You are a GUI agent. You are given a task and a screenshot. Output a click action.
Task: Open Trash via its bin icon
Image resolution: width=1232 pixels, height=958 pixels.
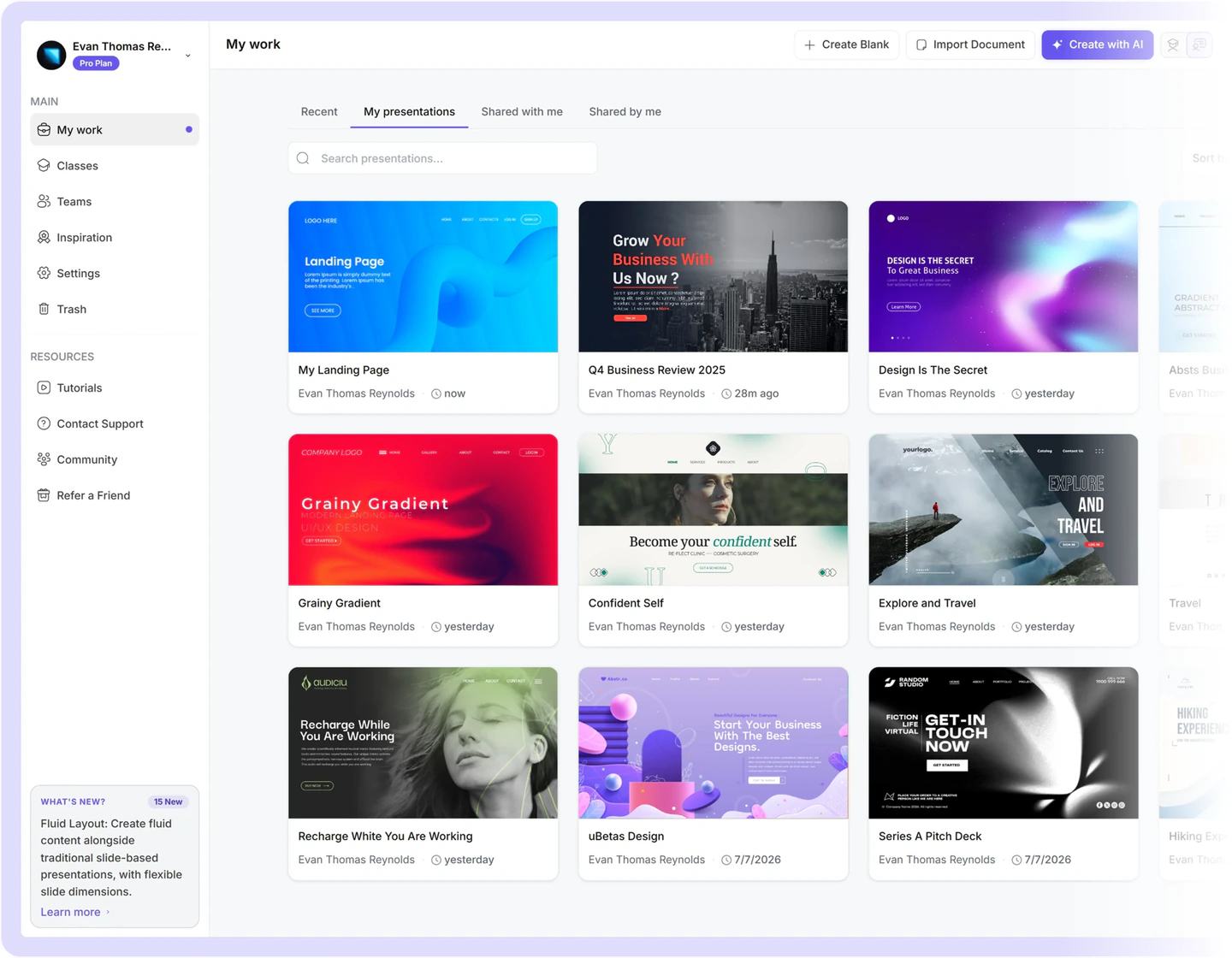pos(44,310)
